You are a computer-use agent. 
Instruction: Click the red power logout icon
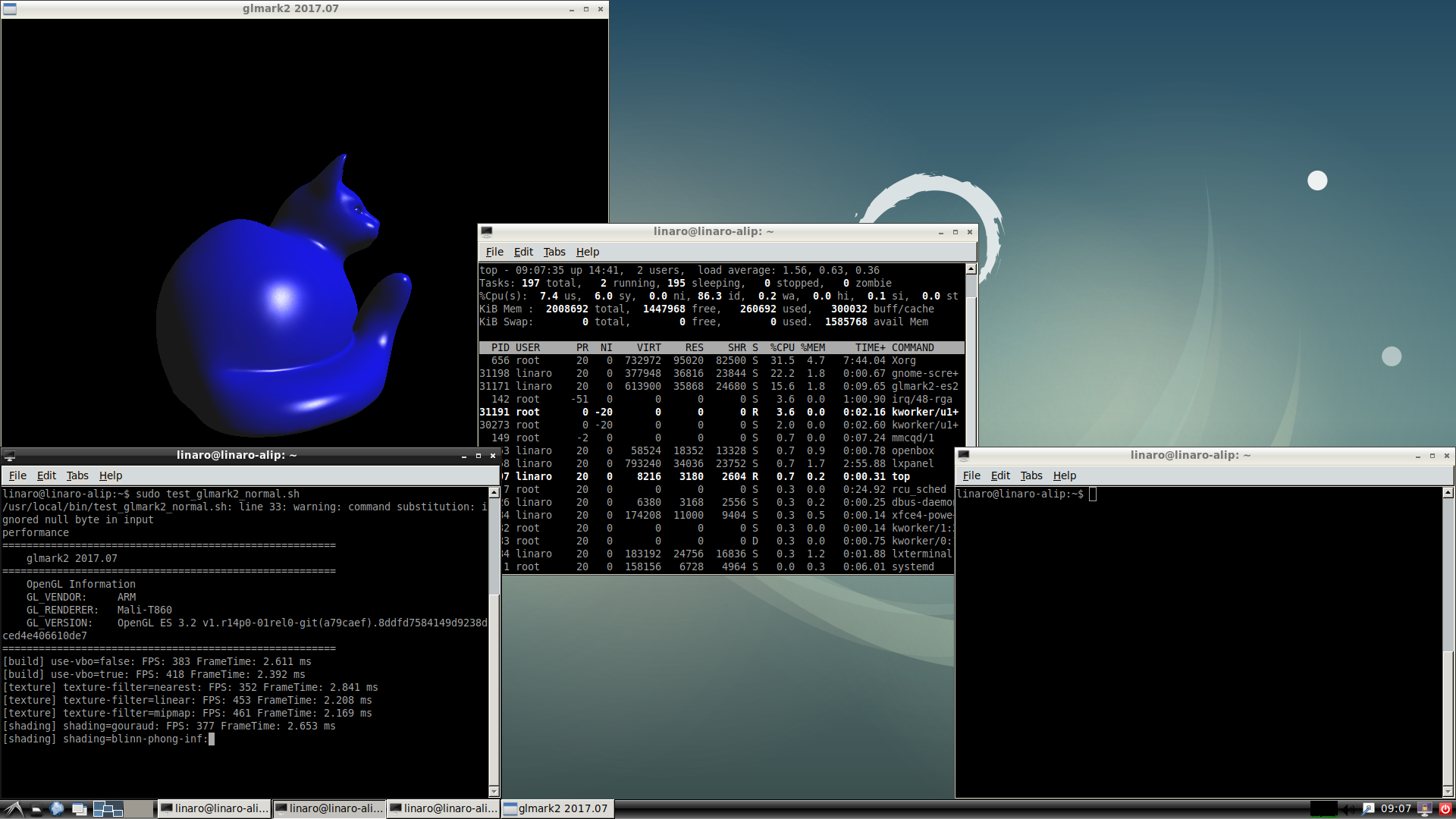(x=1445, y=809)
